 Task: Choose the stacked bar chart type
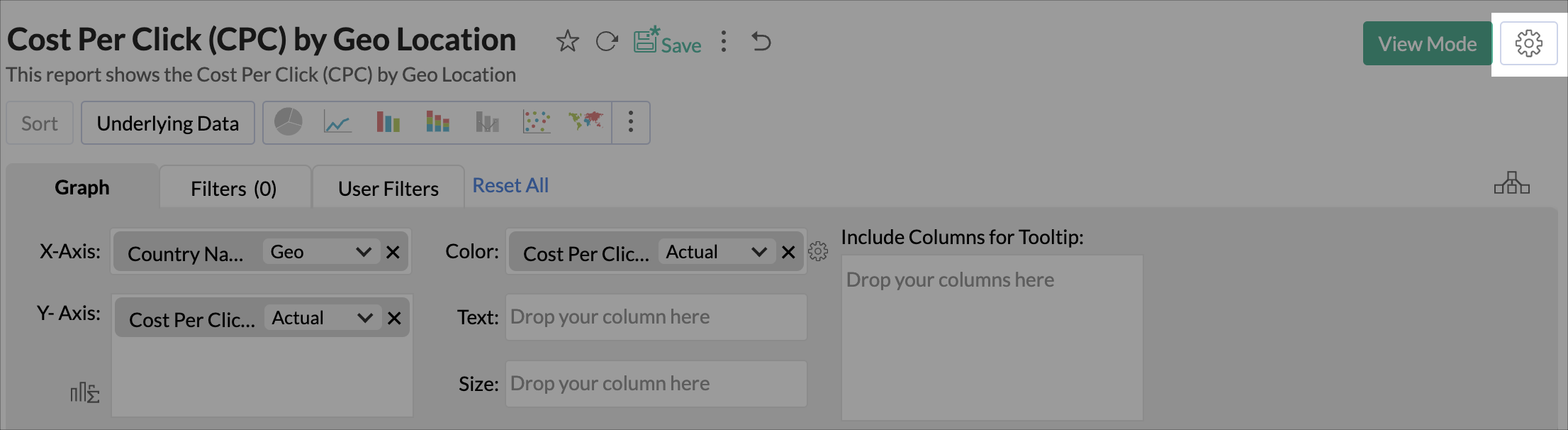point(437,123)
